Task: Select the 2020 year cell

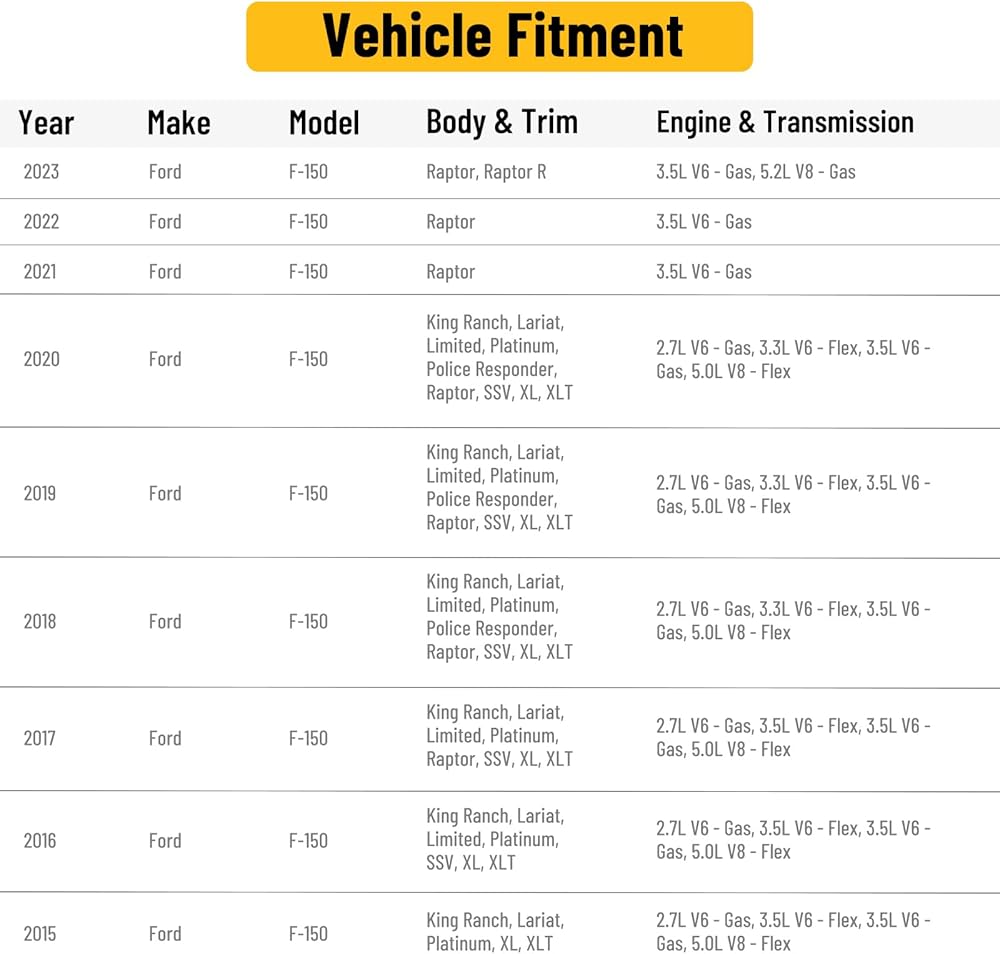Action: [x=41, y=359]
